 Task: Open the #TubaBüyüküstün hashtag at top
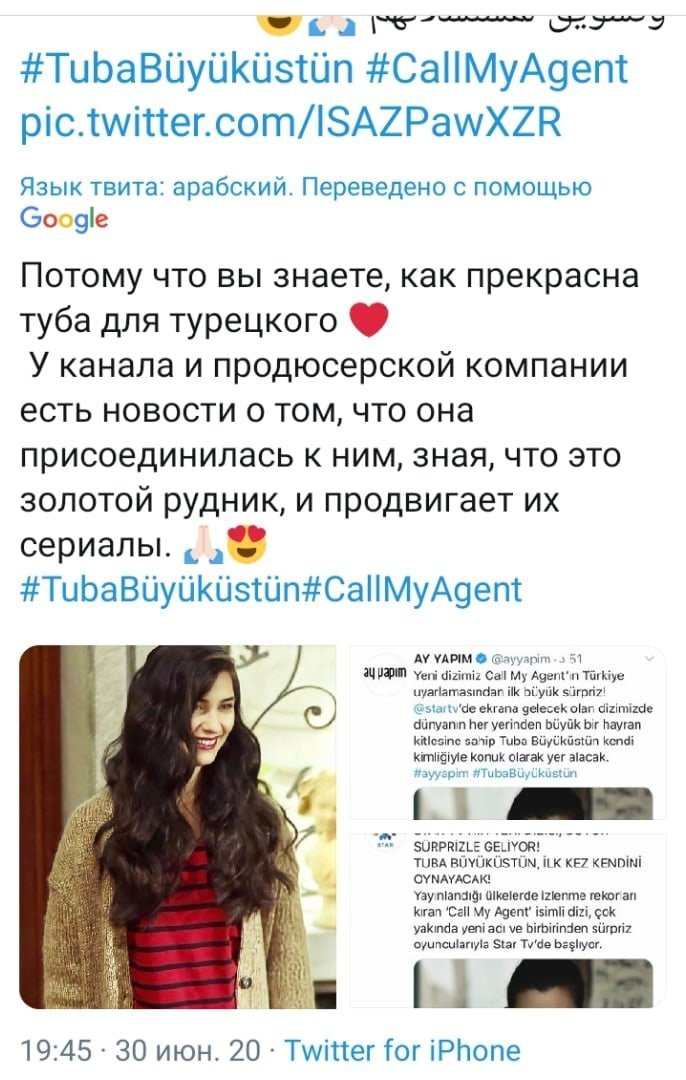187,70
